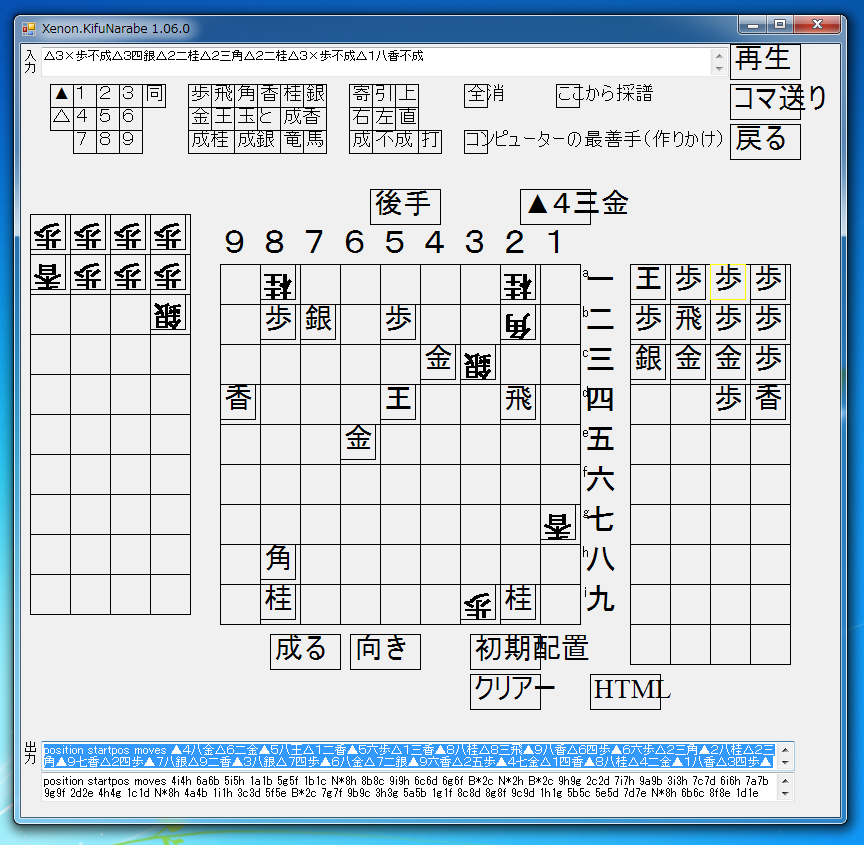Click number 9 in the coordinate keypad
This screenshot has width=864, height=845.
coord(131,141)
